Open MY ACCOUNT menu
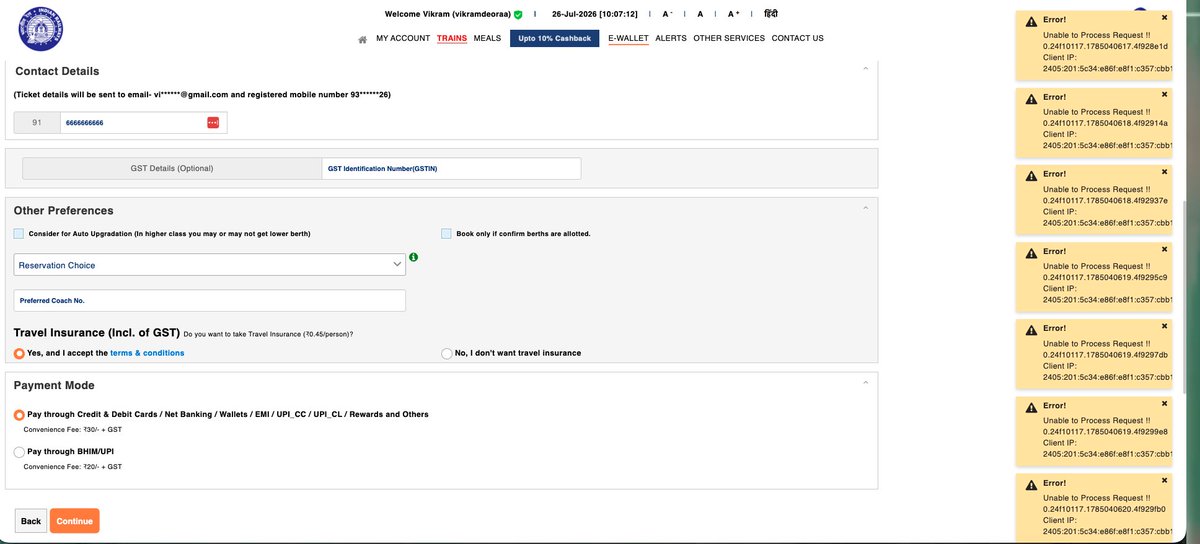1200x544 pixels. pyautogui.click(x=403, y=38)
